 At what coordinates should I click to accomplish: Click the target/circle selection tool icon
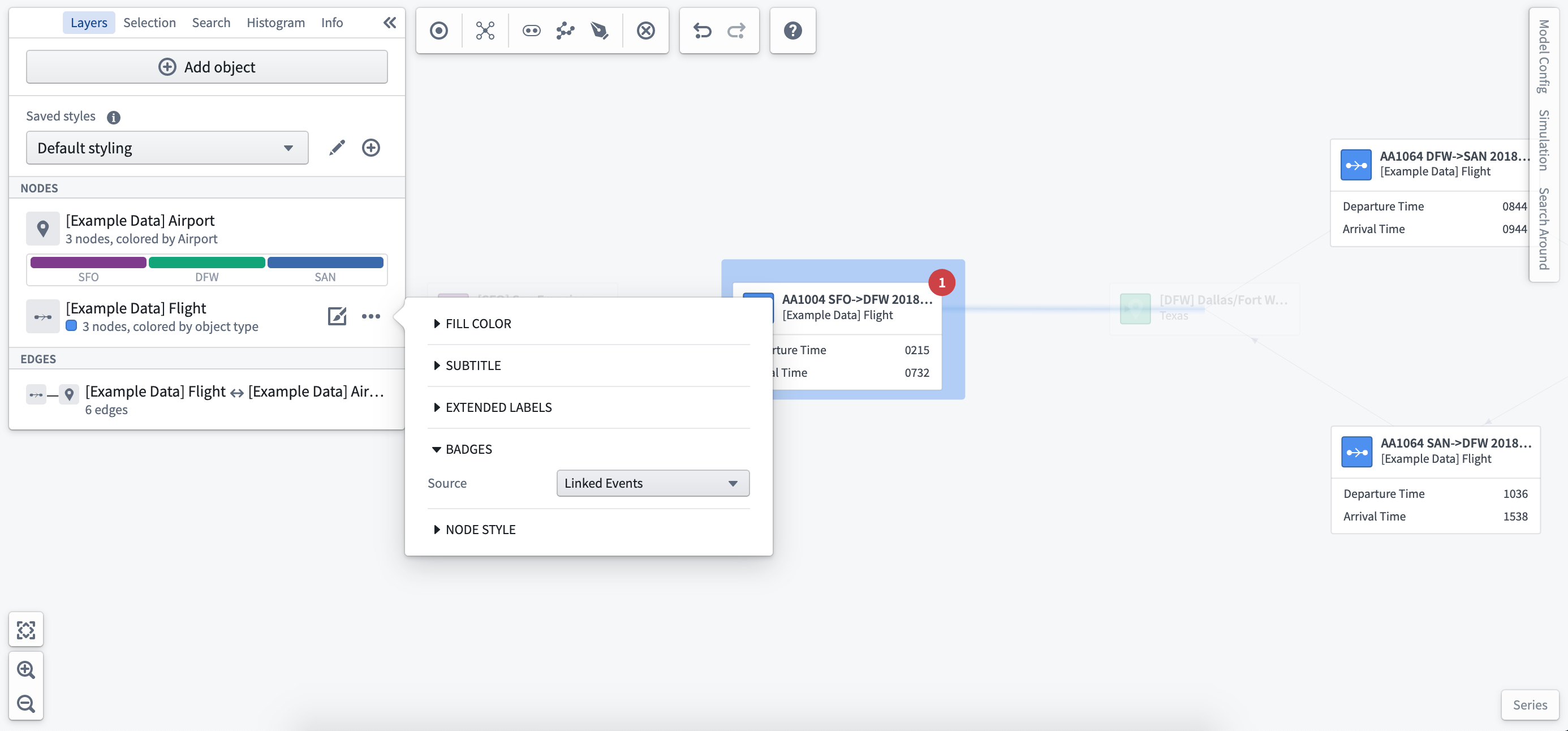(438, 31)
